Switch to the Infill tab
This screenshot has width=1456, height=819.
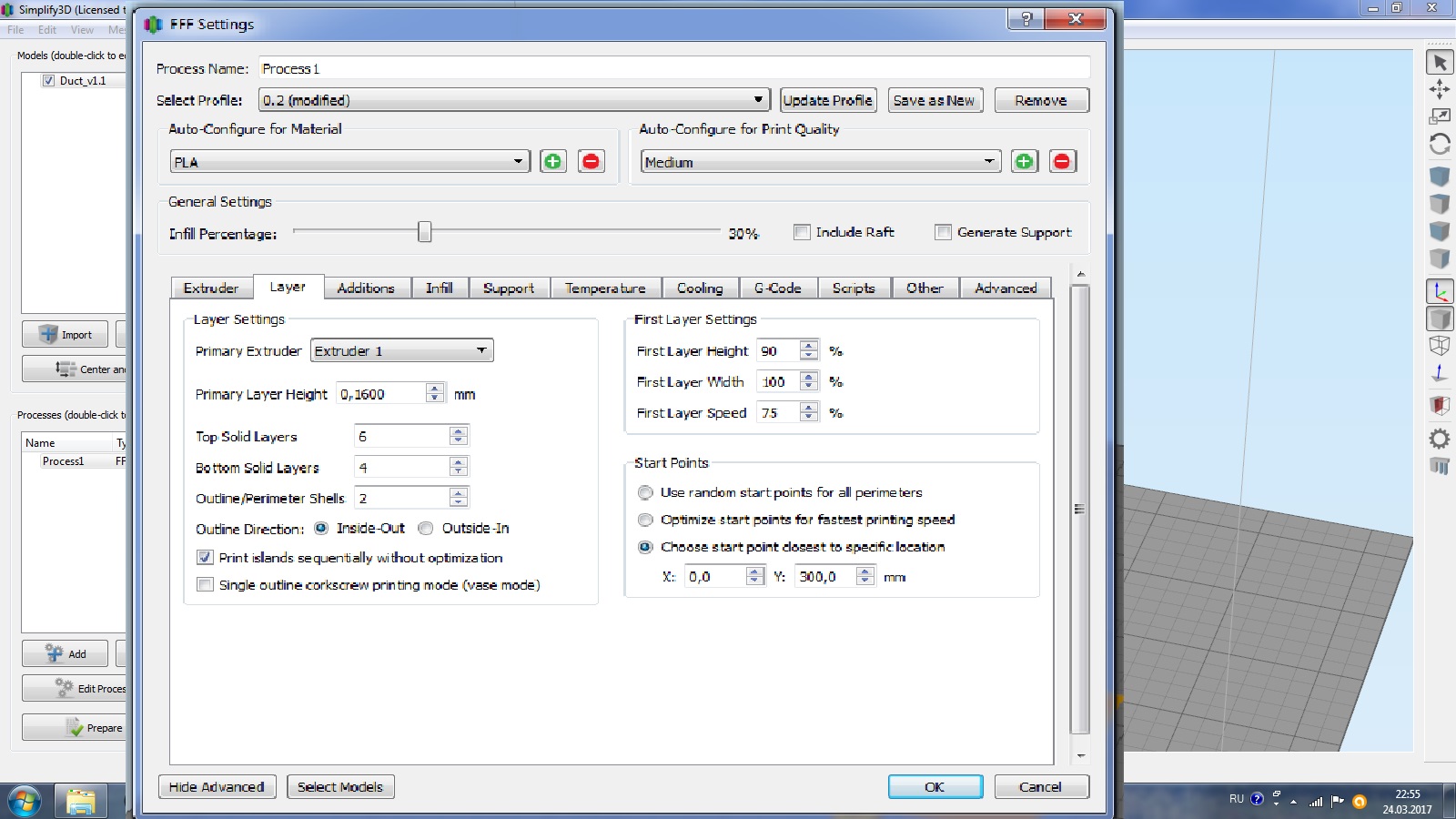pyautogui.click(x=440, y=288)
